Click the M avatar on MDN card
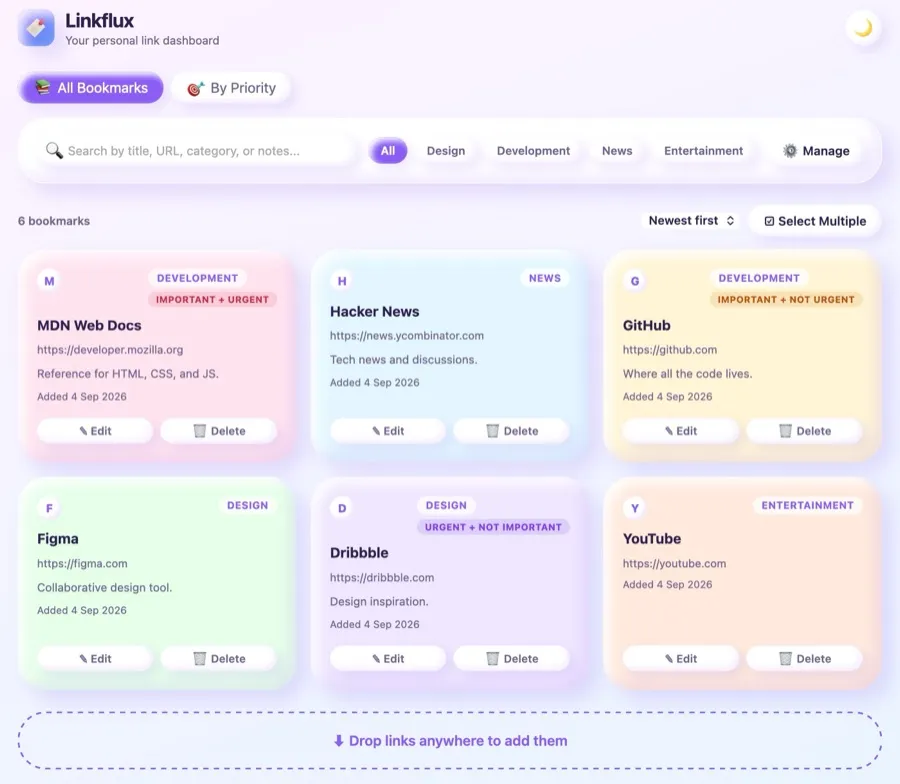The width and height of the screenshot is (900, 784). pos(49,281)
